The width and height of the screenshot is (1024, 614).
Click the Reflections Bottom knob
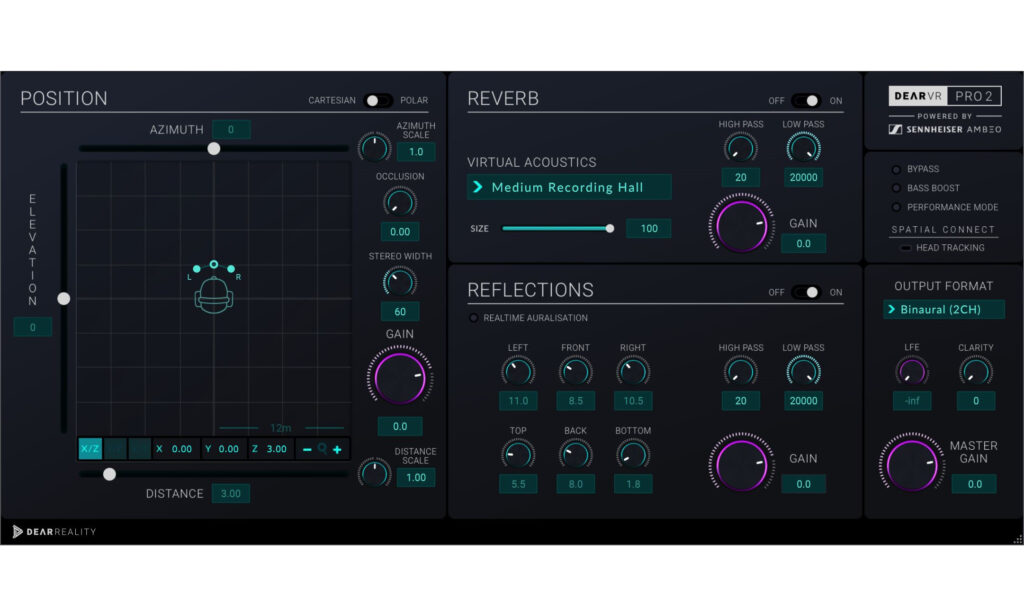click(633, 454)
